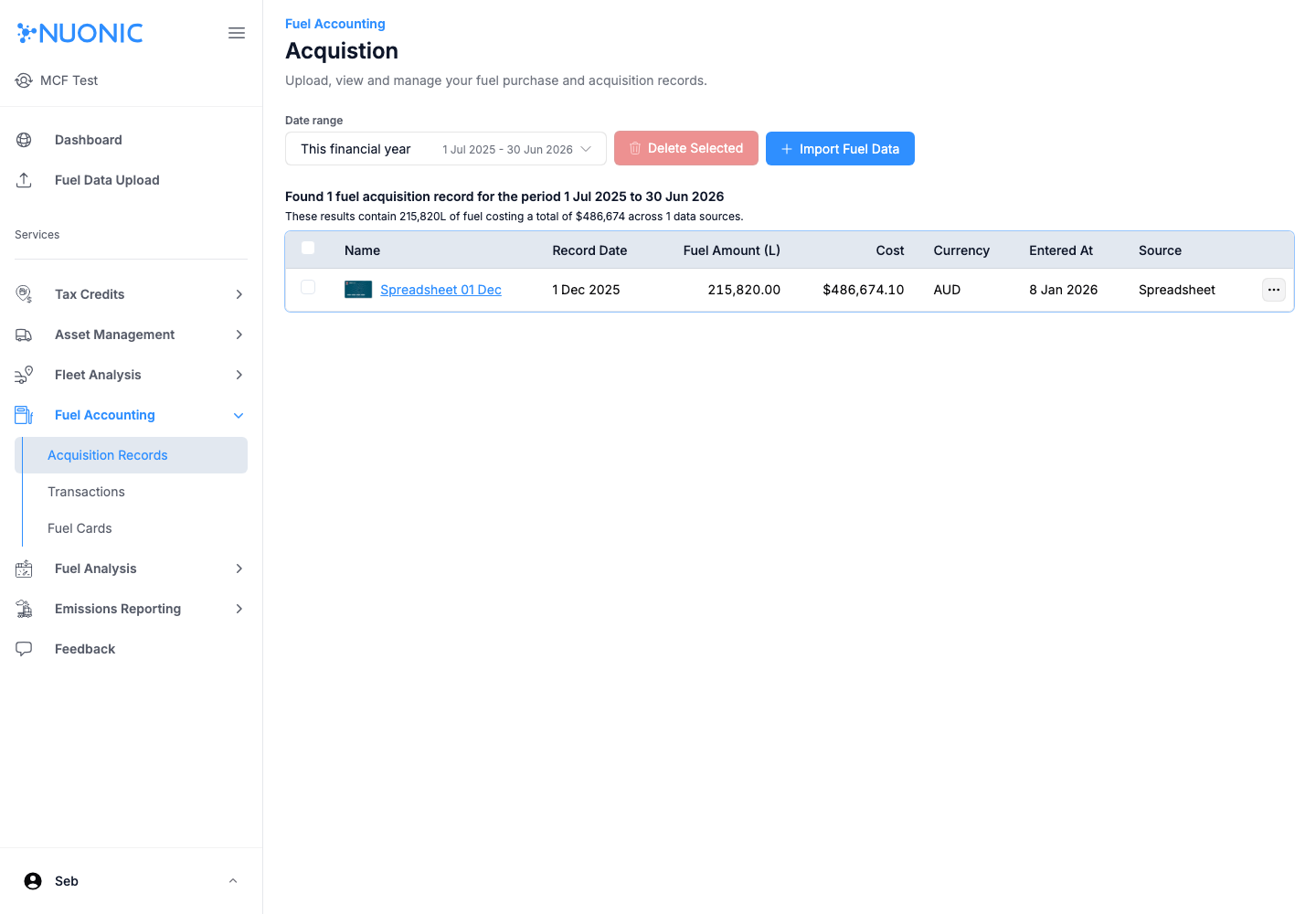Click the hamburger menu to collapse sidebar

tap(237, 32)
